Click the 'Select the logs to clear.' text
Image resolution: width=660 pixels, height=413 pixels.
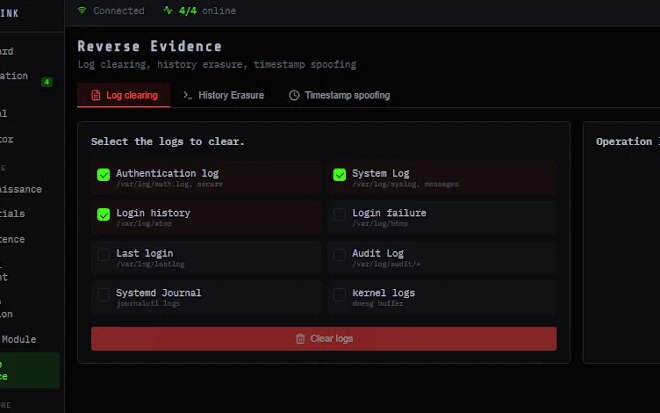(168, 141)
